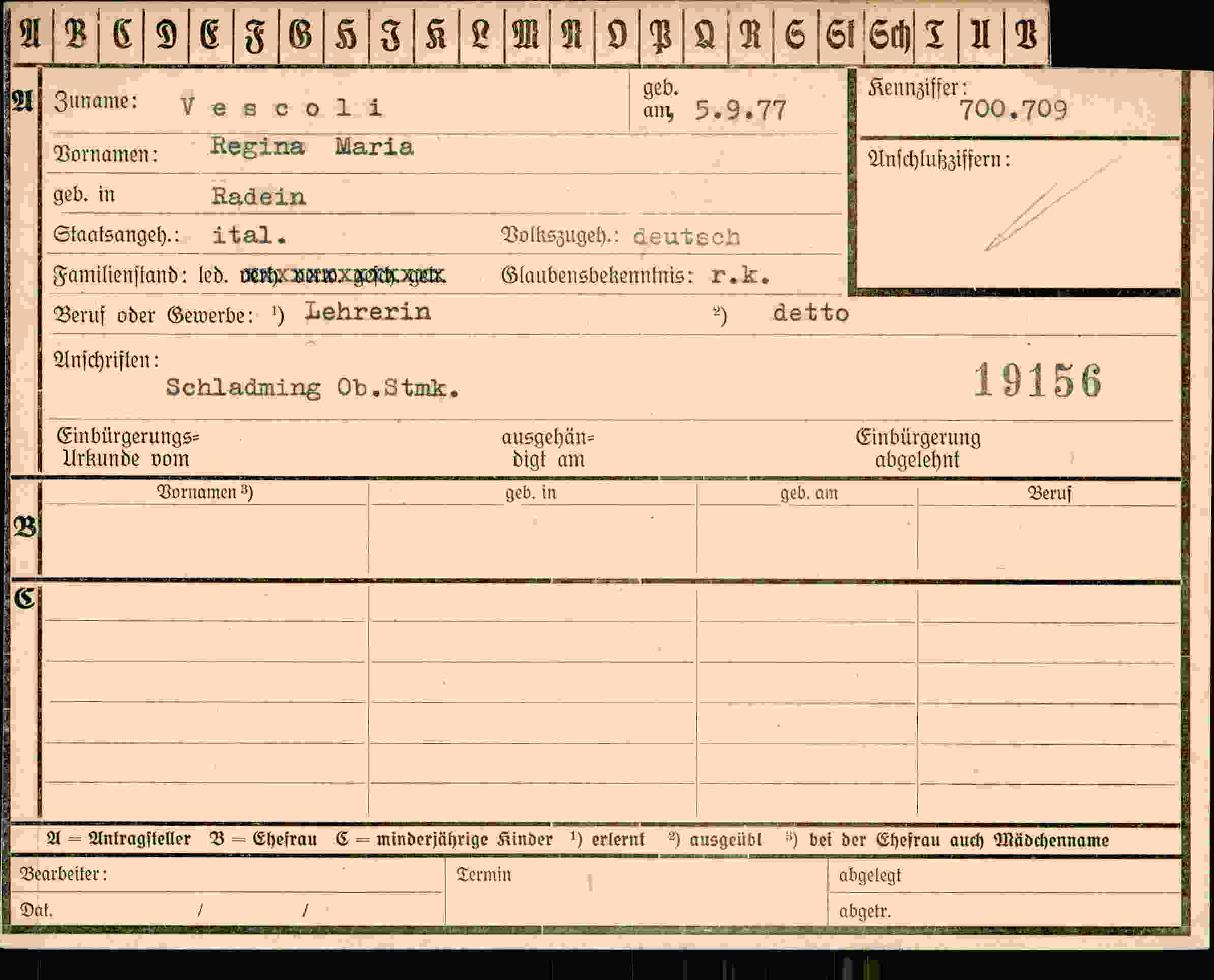Viewport: 1214px width, 980px height.
Task: Click the 'Zuname:' field label
Action: tap(96, 101)
